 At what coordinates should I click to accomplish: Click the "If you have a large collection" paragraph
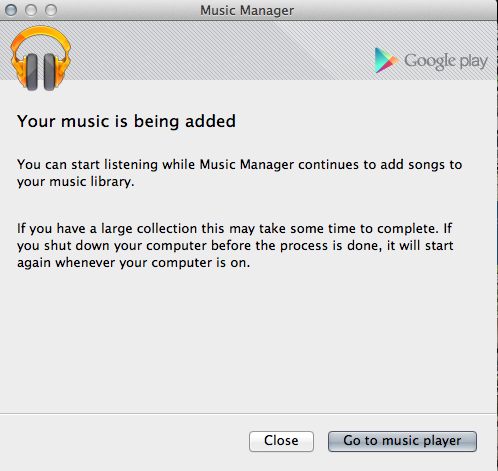[235, 245]
